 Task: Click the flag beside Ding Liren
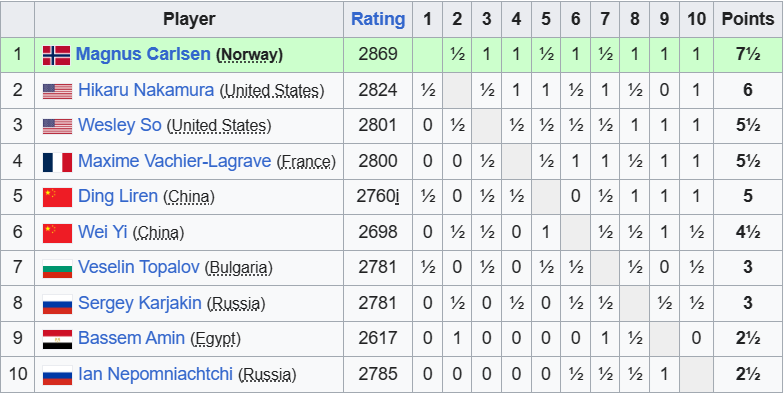coord(58,198)
